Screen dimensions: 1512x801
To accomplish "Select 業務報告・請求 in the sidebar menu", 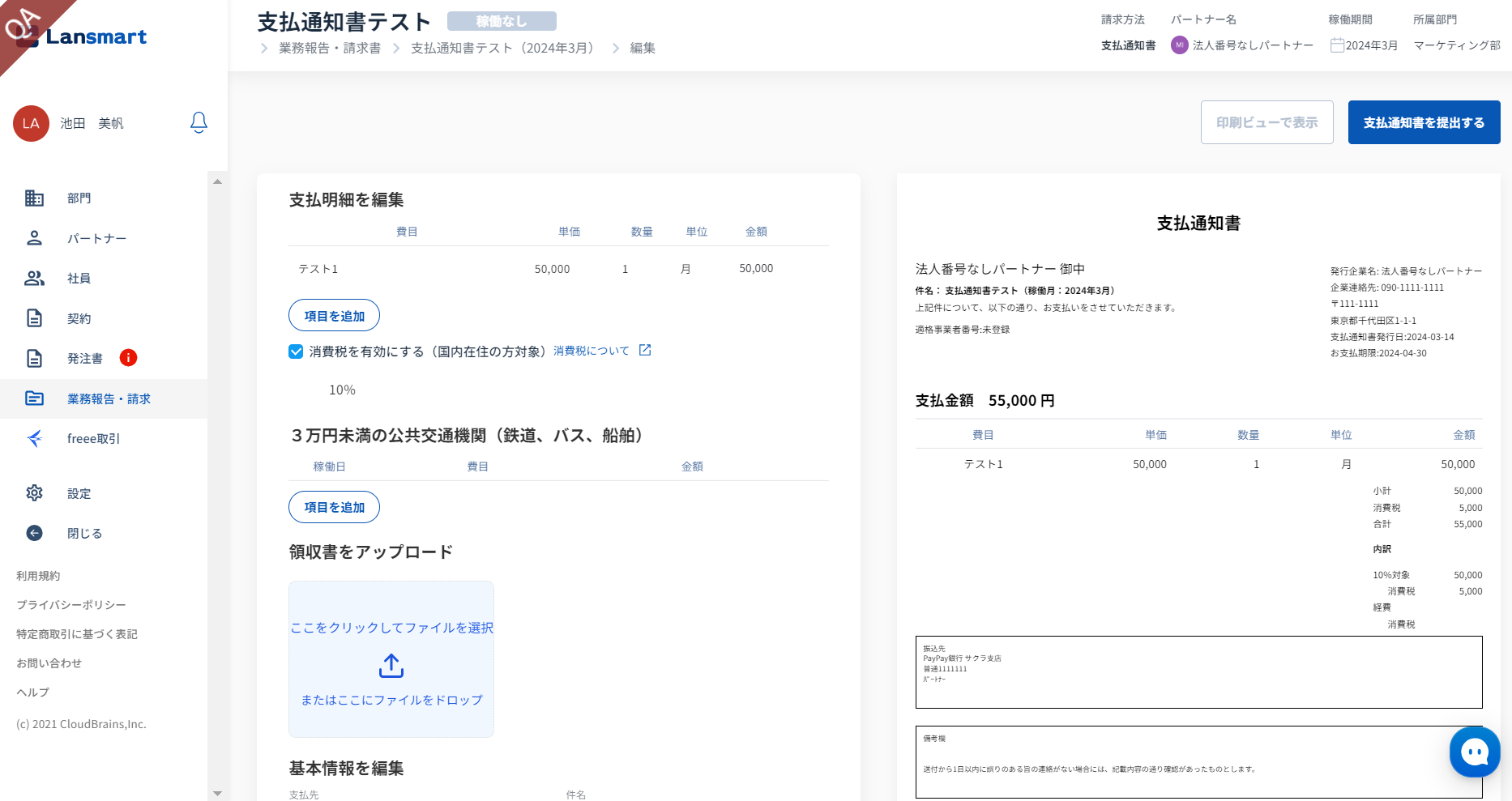I will (109, 398).
